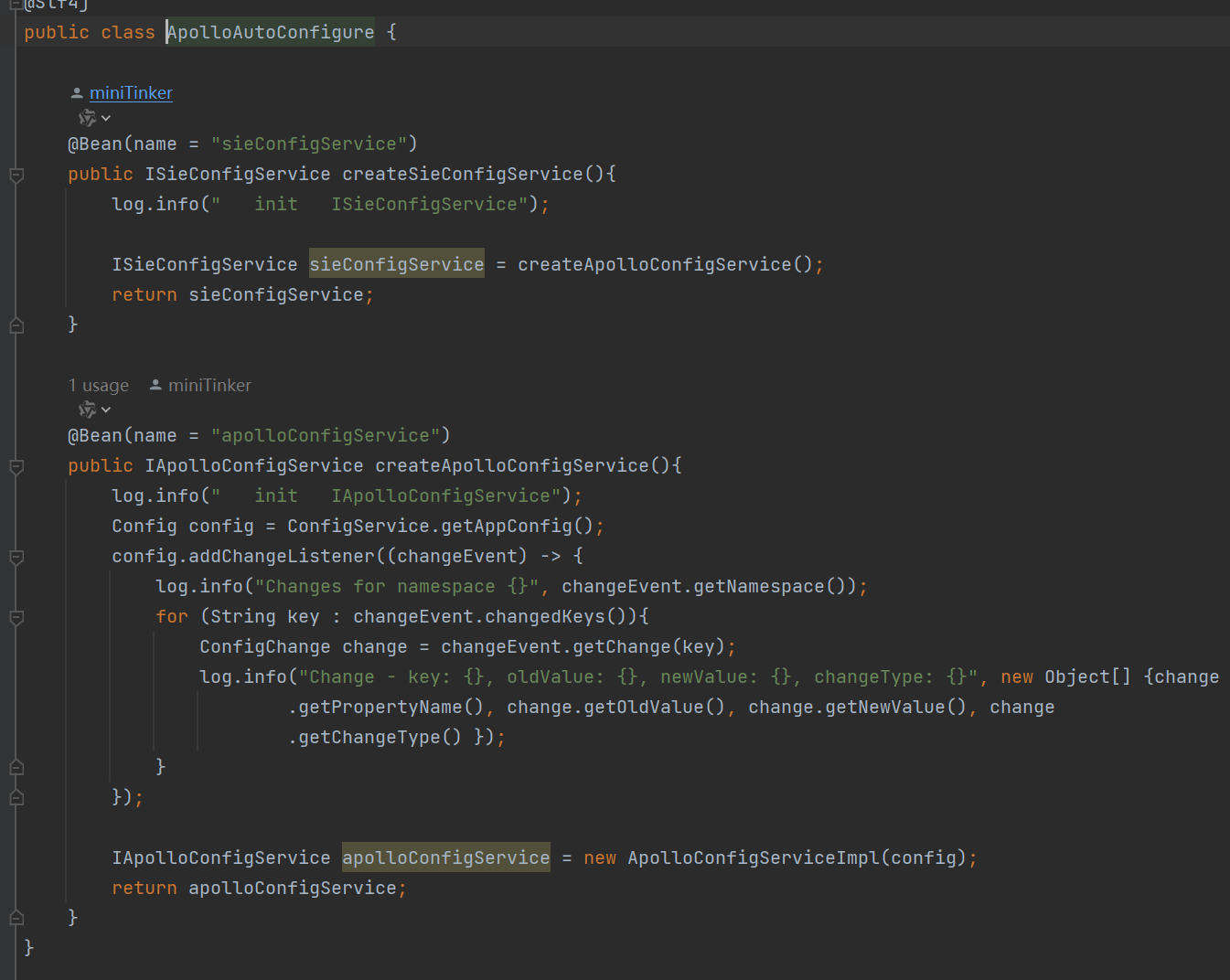Click the "sieConfigService" bean name string
Image resolution: width=1230 pixels, height=980 pixels.
tap(309, 144)
